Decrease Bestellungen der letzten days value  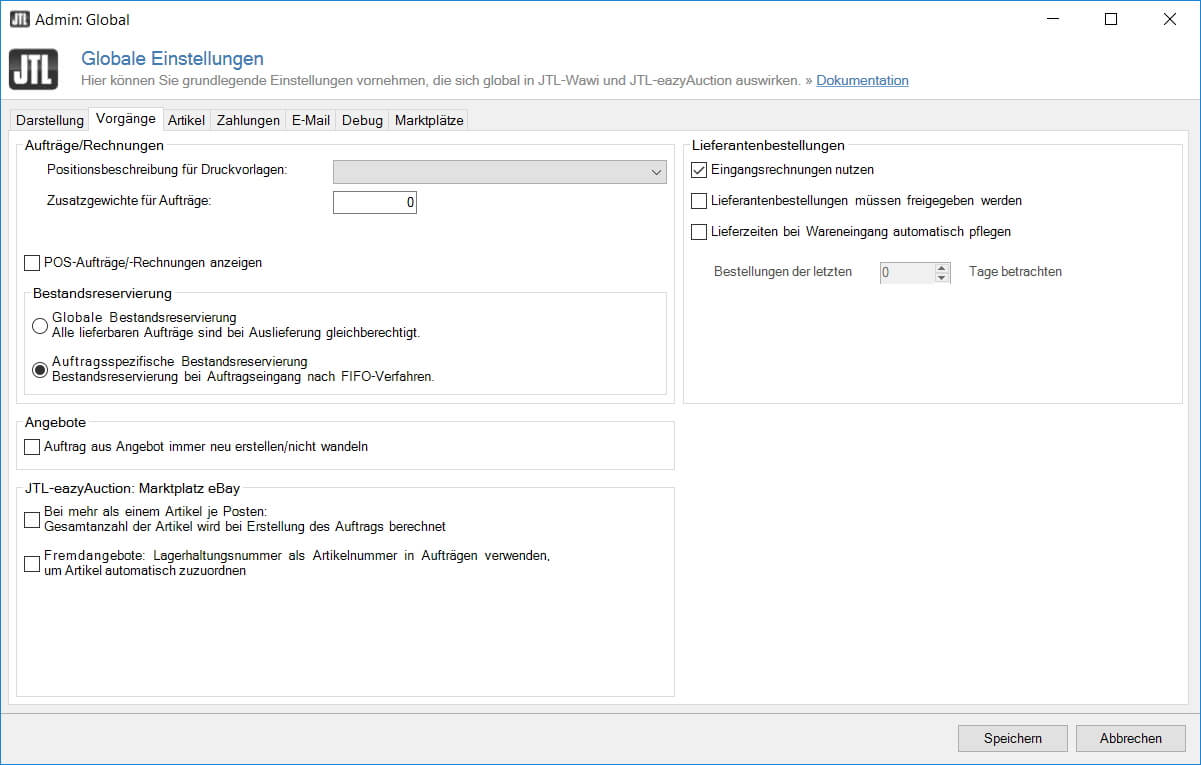[x=942, y=277]
